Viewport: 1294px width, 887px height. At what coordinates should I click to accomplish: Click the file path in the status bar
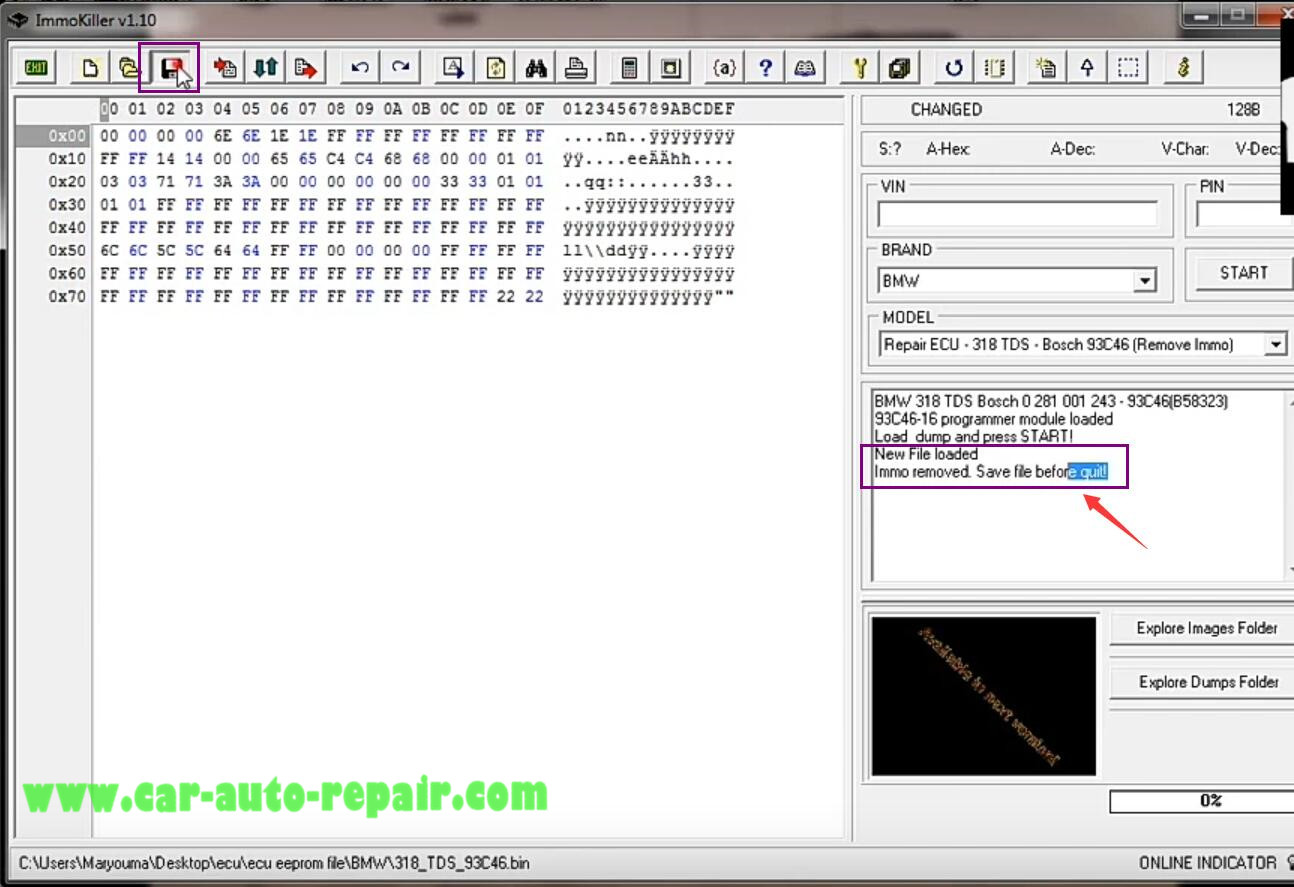click(274, 862)
